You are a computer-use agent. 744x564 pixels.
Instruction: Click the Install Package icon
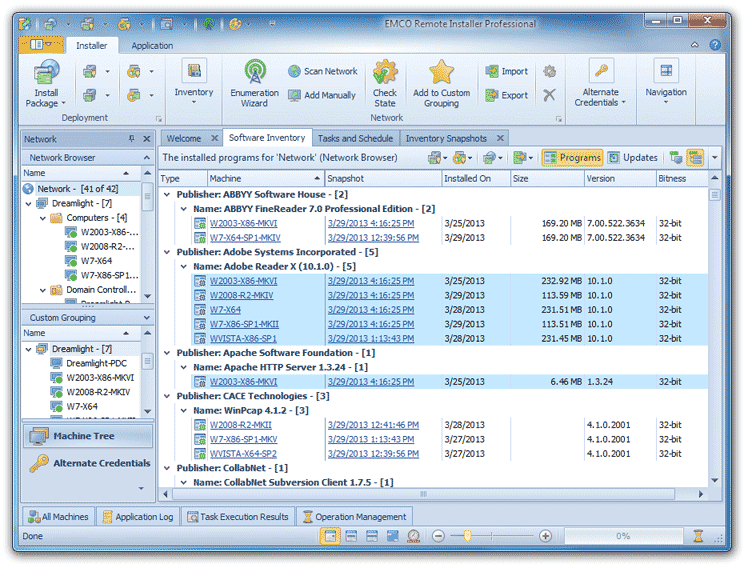coord(46,73)
